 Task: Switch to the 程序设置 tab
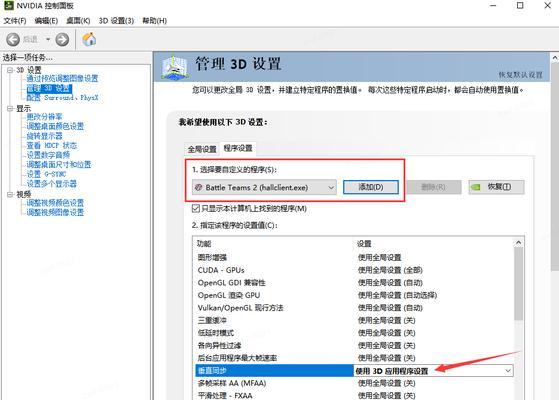click(238, 148)
